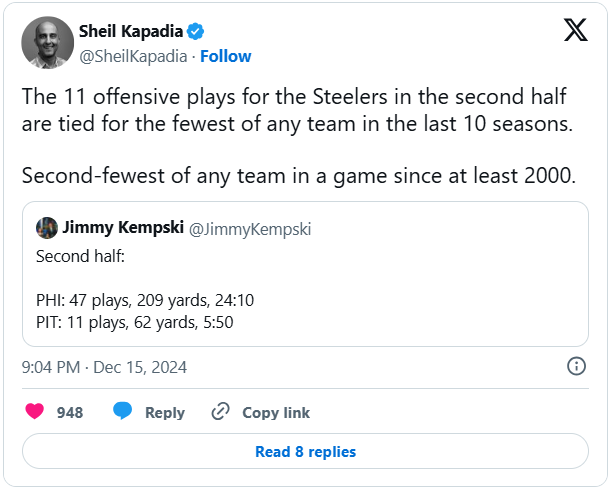This screenshot has width=611, height=487.
Task: Open the 9:04 PM Dec 15, 2024 timestamp
Action: 104,367
